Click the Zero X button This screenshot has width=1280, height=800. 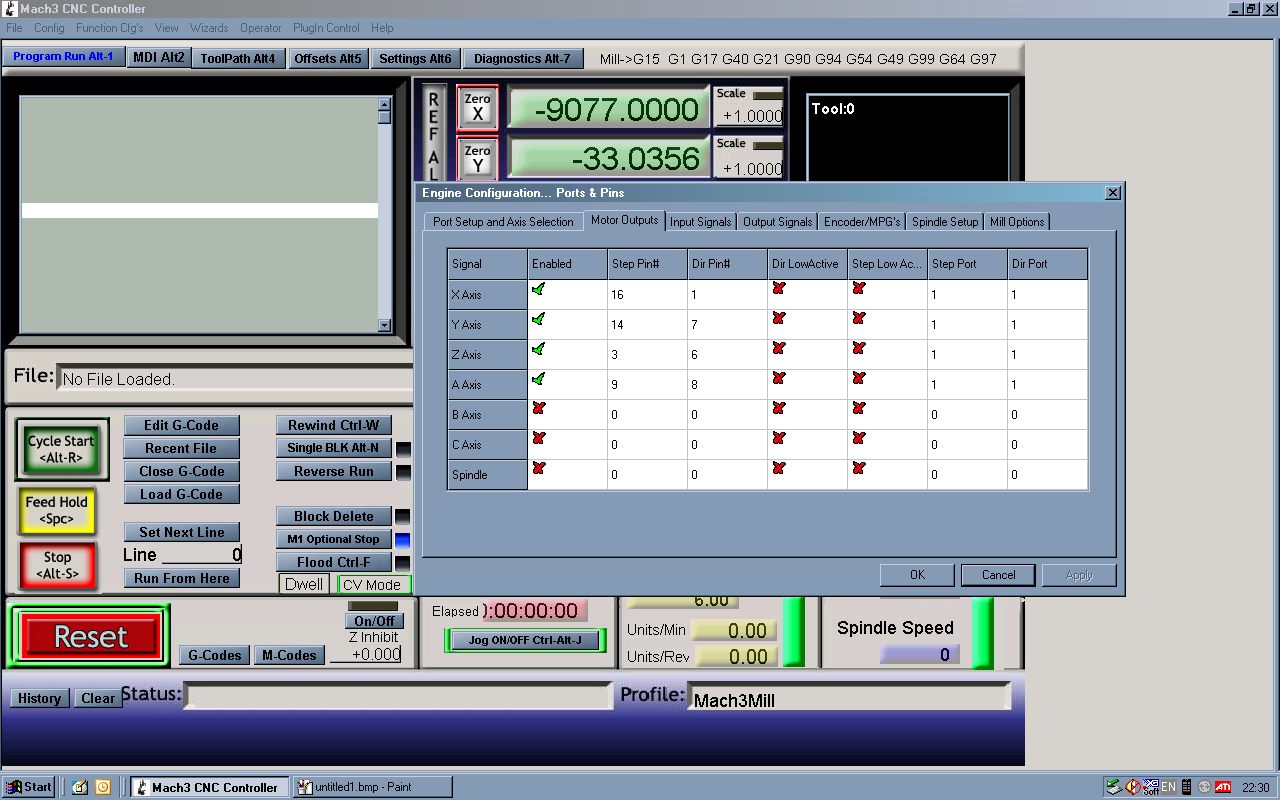point(477,107)
